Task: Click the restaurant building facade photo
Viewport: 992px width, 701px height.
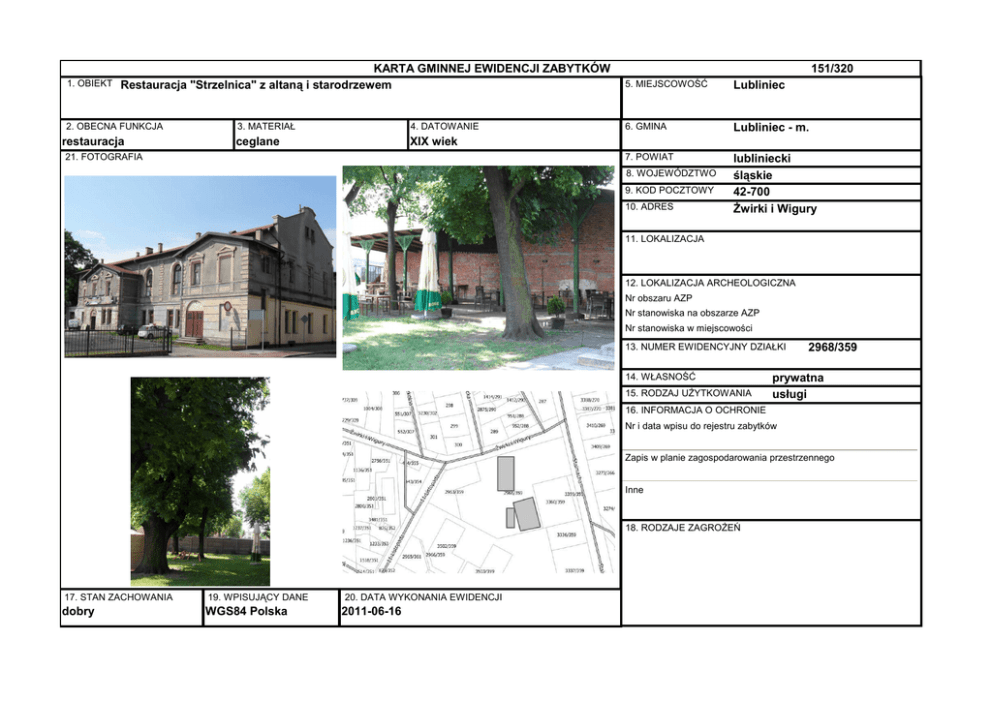Action: [200, 266]
